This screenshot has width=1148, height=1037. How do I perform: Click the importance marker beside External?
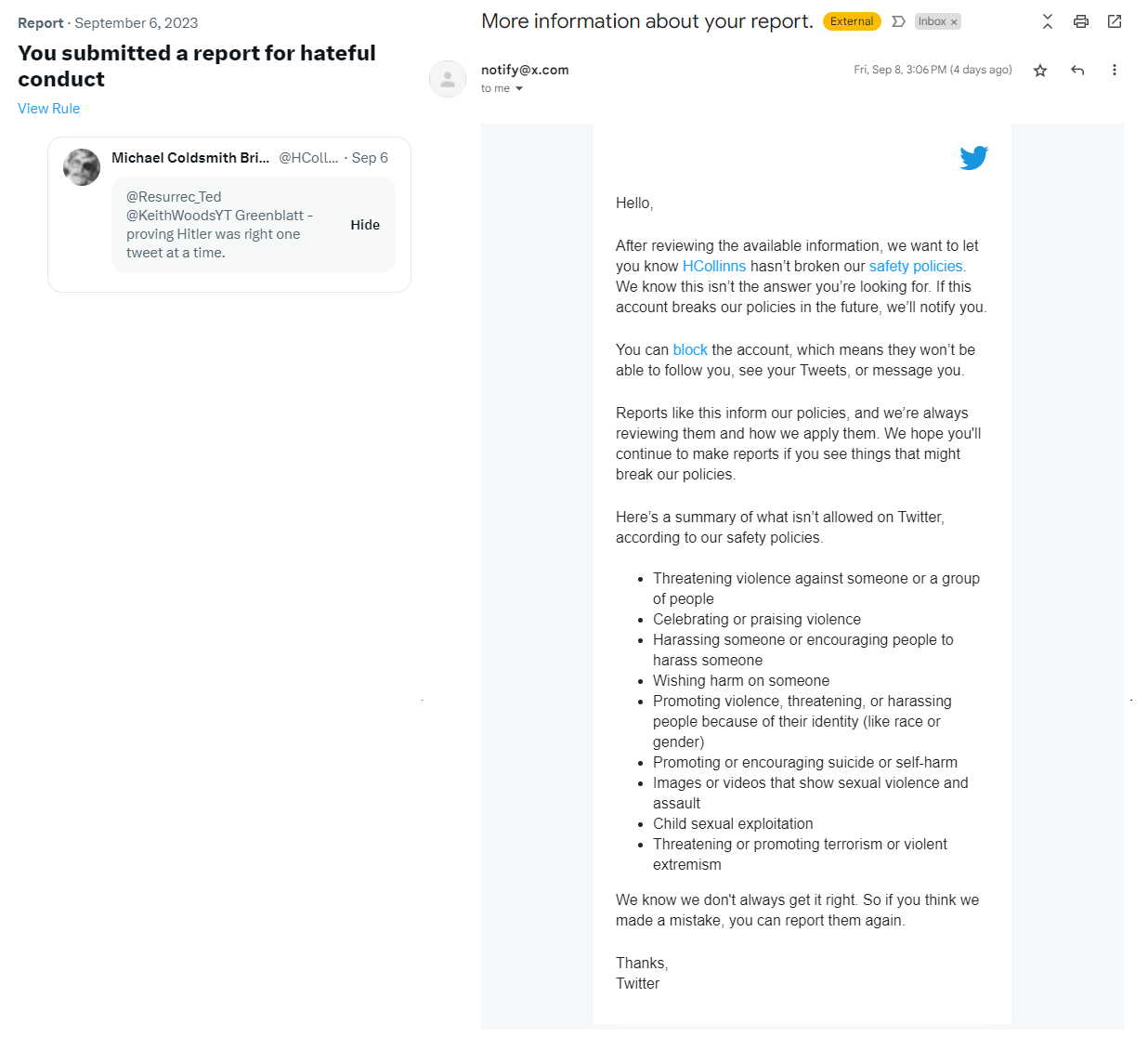[898, 21]
